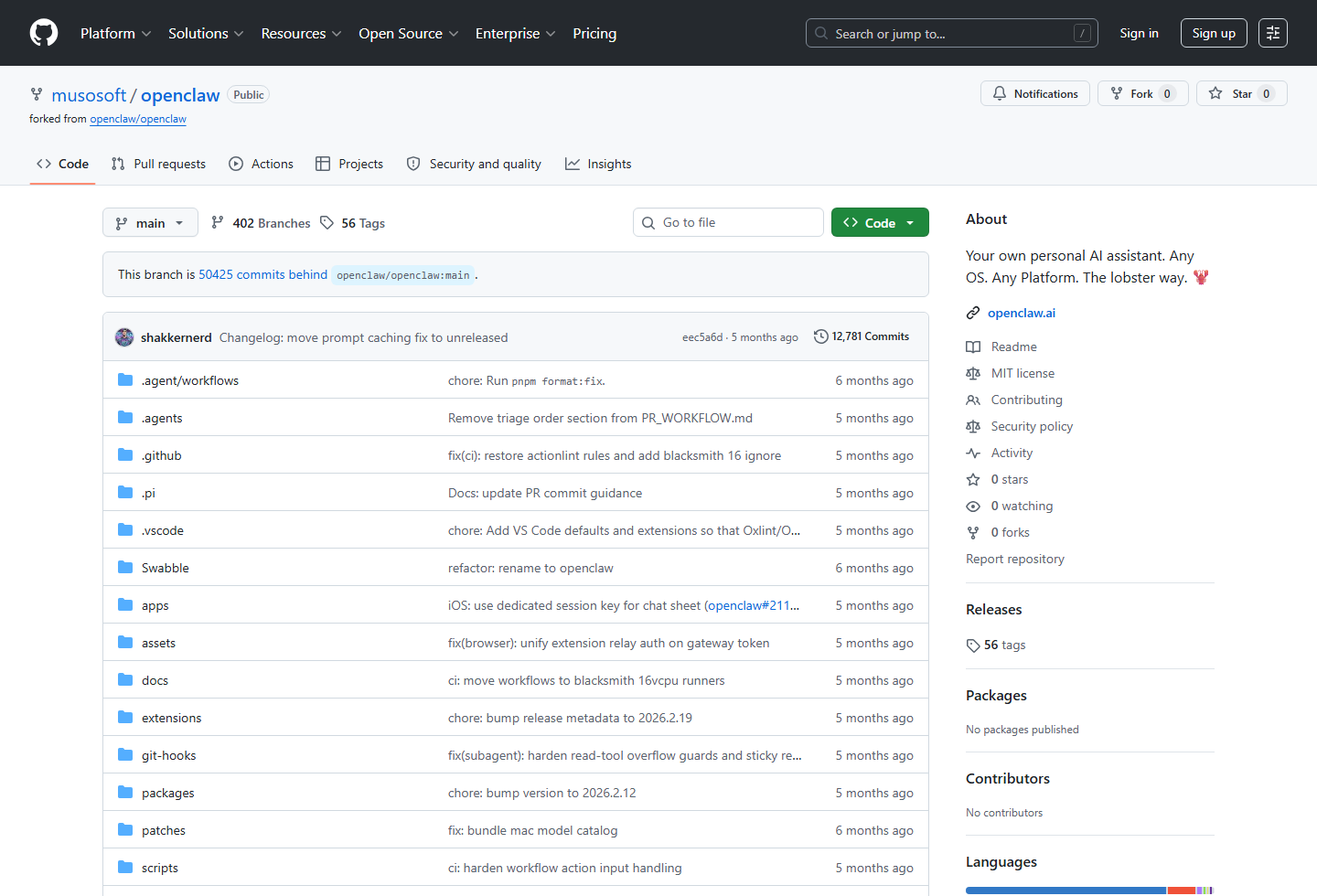Open the Actions tab
The width and height of the screenshot is (1317, 896).
[262, 164]
